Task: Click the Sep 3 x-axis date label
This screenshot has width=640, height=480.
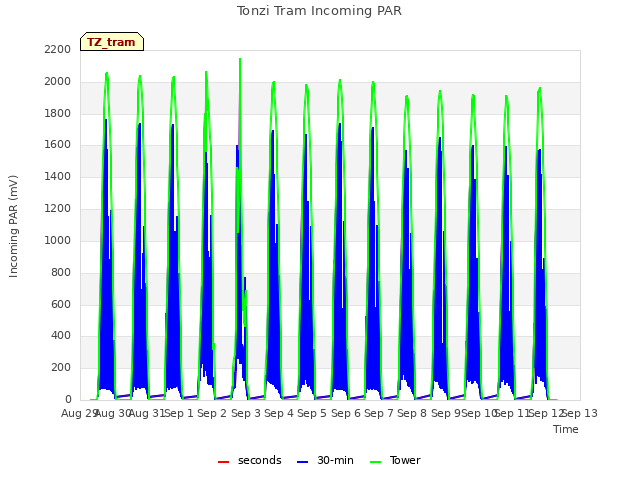Action: (x=246, y=413)
